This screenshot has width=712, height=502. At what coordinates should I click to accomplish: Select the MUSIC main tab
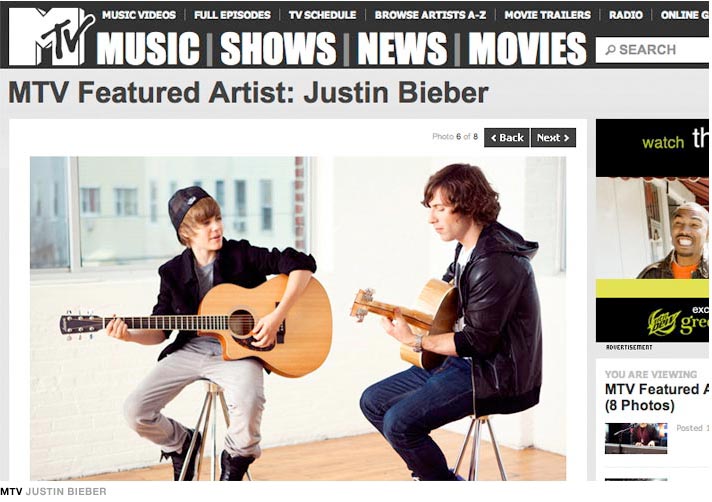(148, 49)
